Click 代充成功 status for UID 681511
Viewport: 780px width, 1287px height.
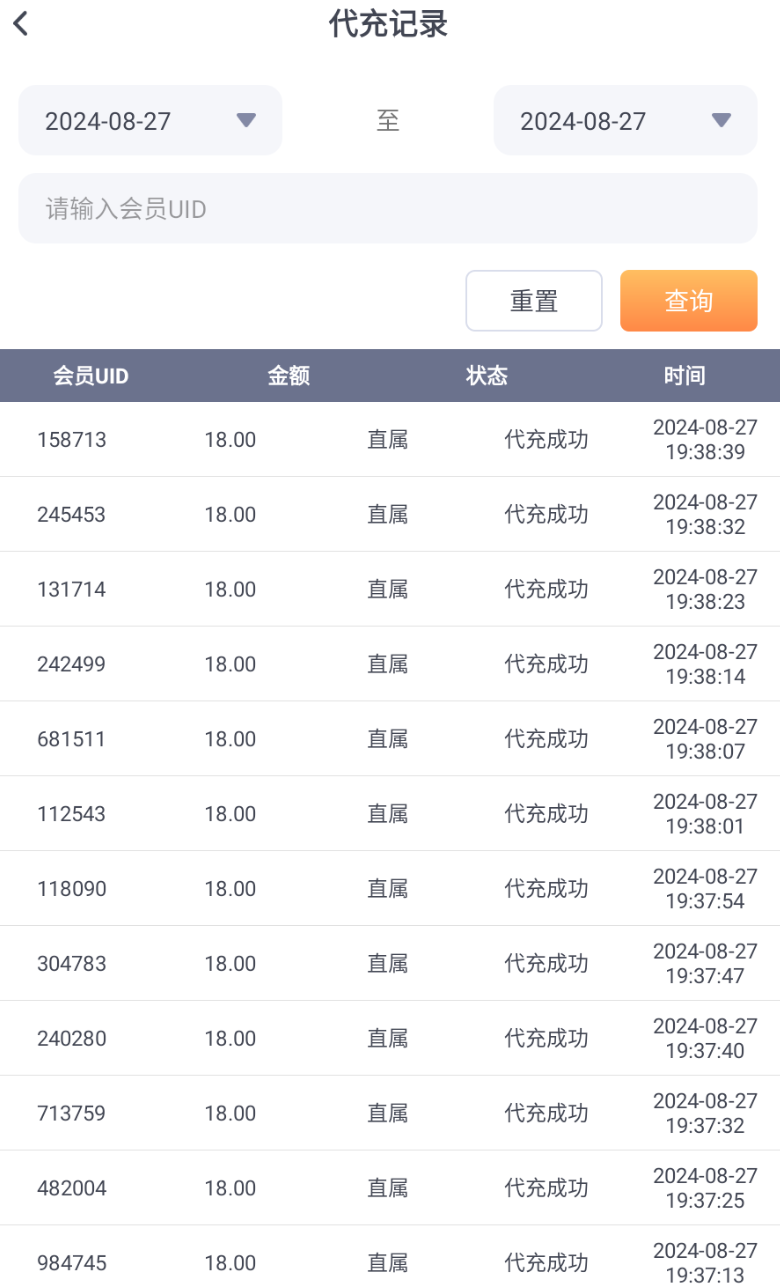click(x=546, y=739)
